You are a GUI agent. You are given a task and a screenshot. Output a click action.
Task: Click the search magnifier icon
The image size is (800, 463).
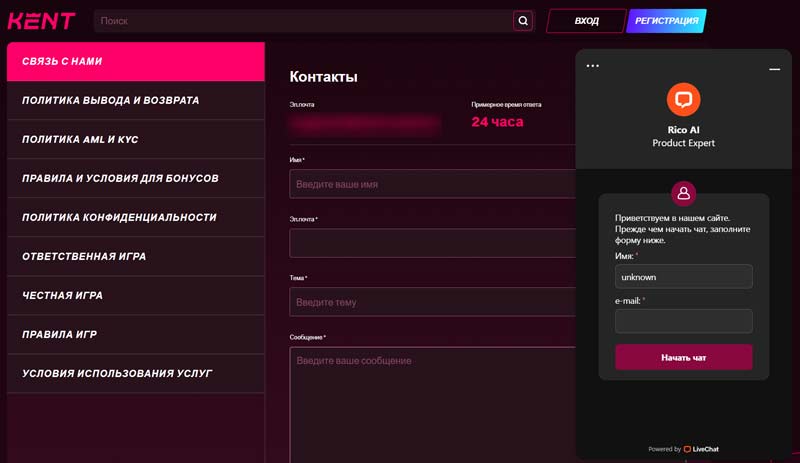[523, 21]
